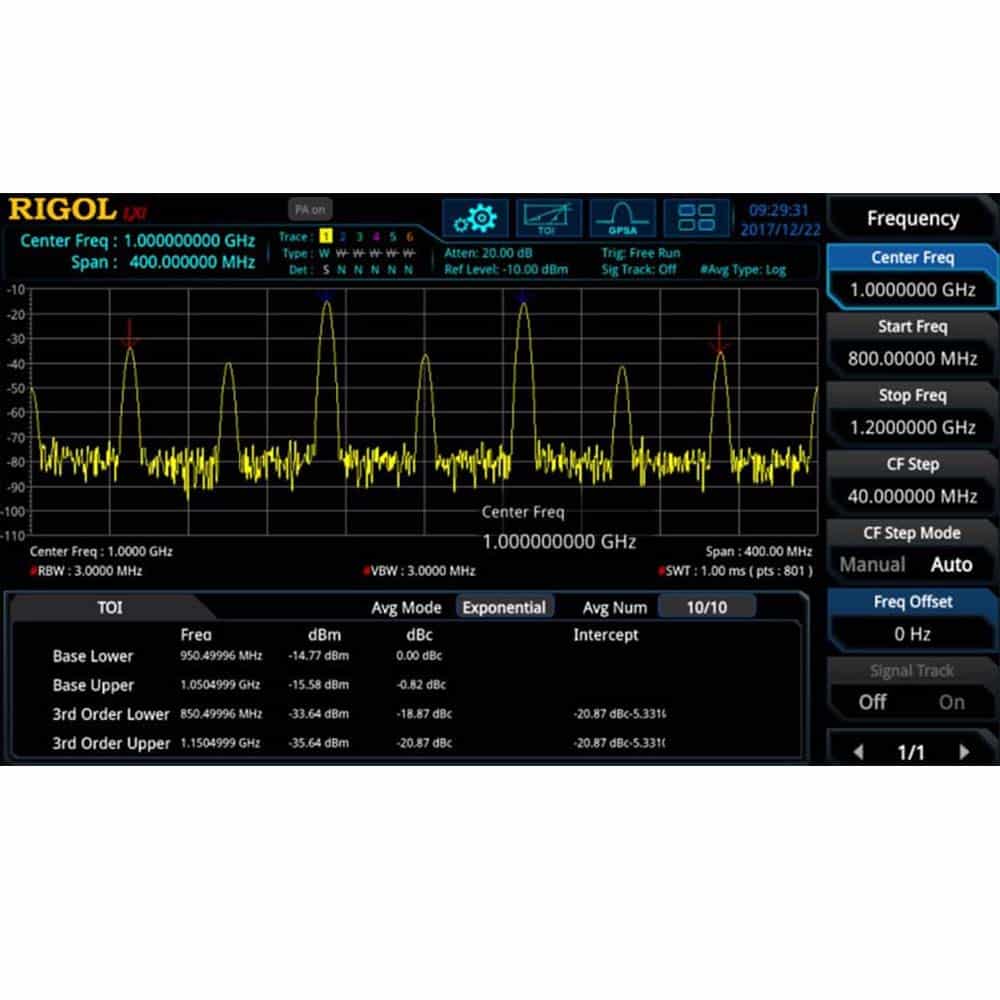Go to next menu page arrow
The width and height of the screenshot is (1000, 1000).
point(964,753)
